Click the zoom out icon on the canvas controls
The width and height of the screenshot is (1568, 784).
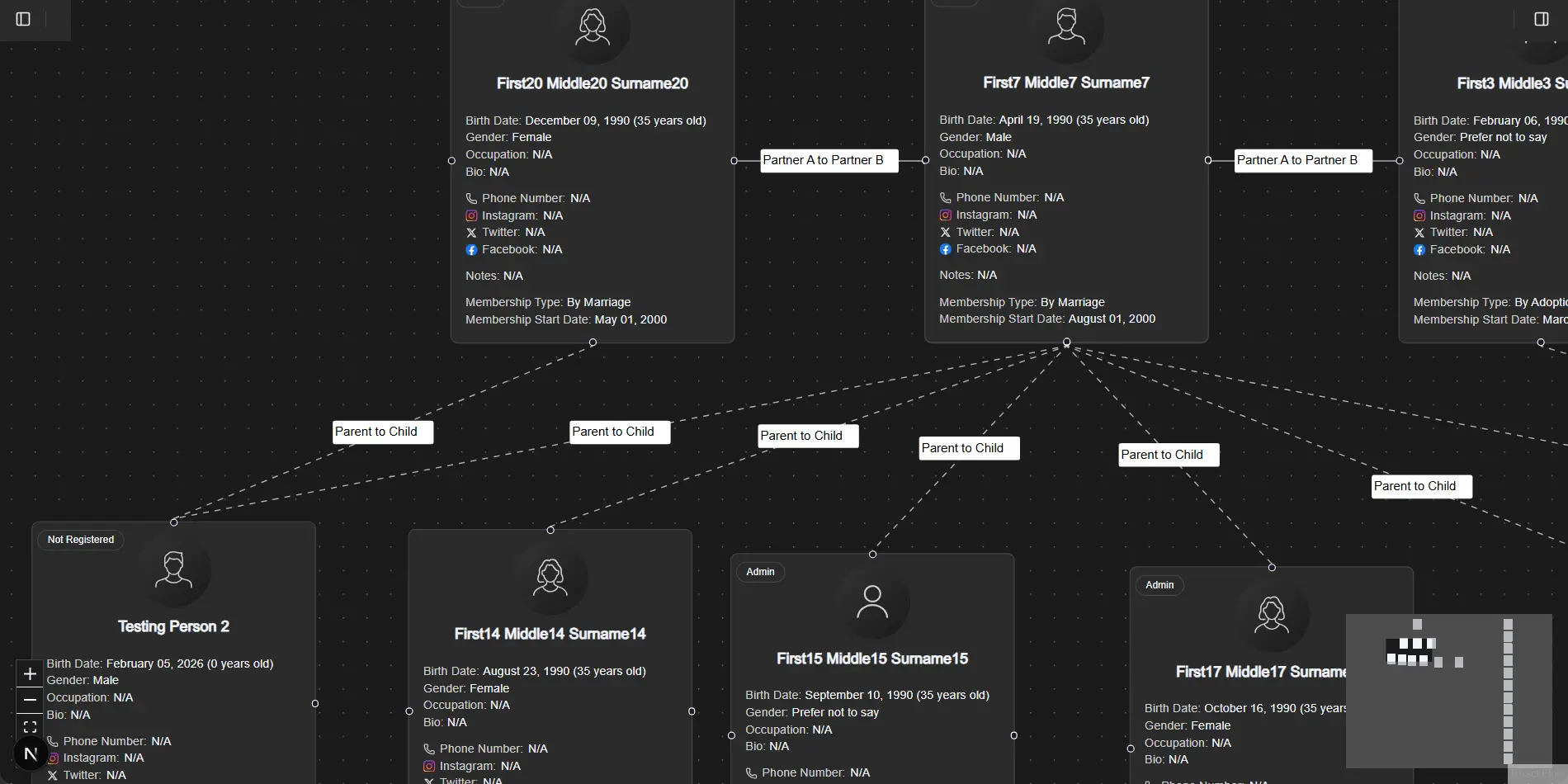30,700
